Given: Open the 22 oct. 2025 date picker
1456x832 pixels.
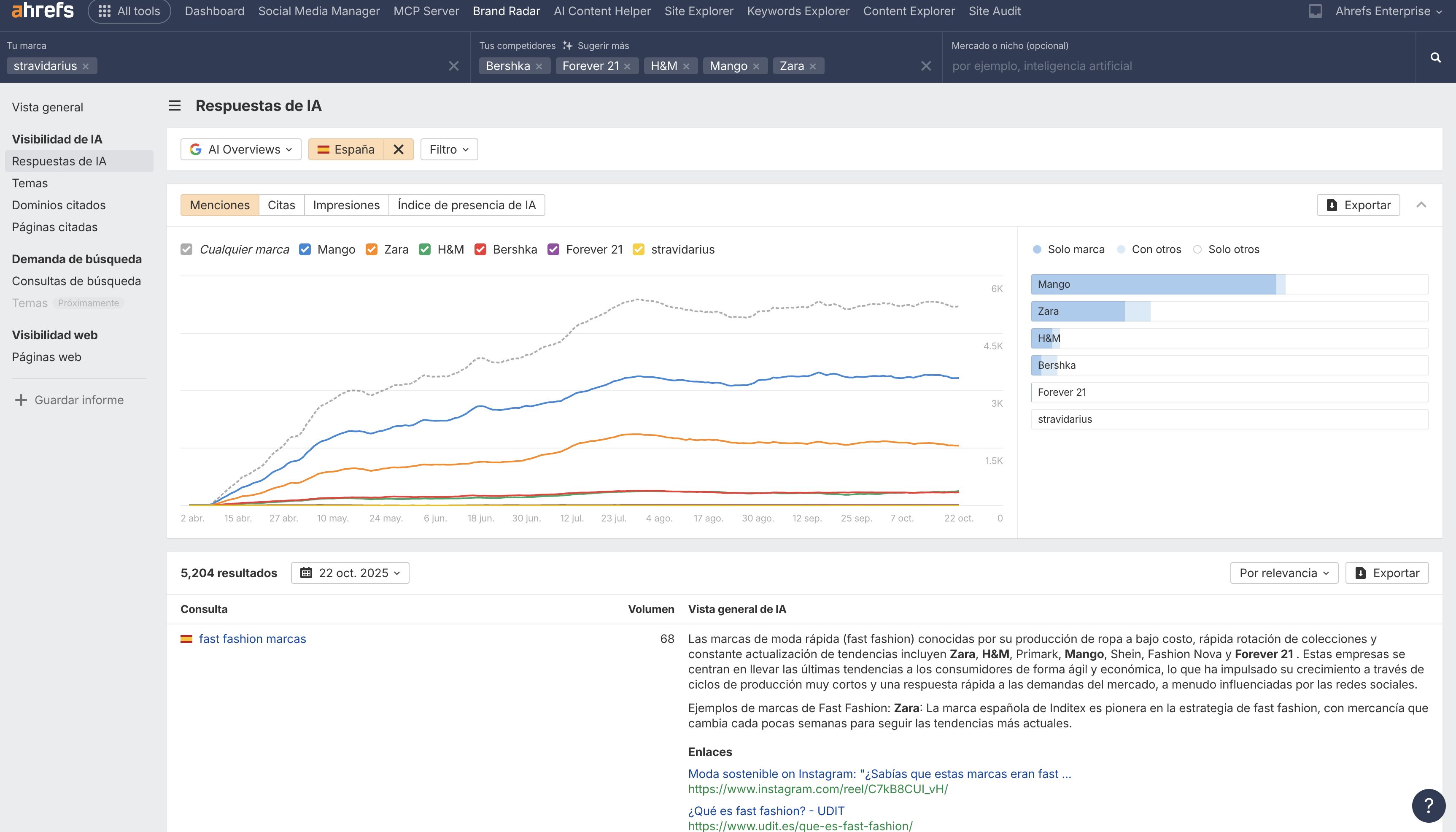Looking at the screenshot, I should 350,573.
